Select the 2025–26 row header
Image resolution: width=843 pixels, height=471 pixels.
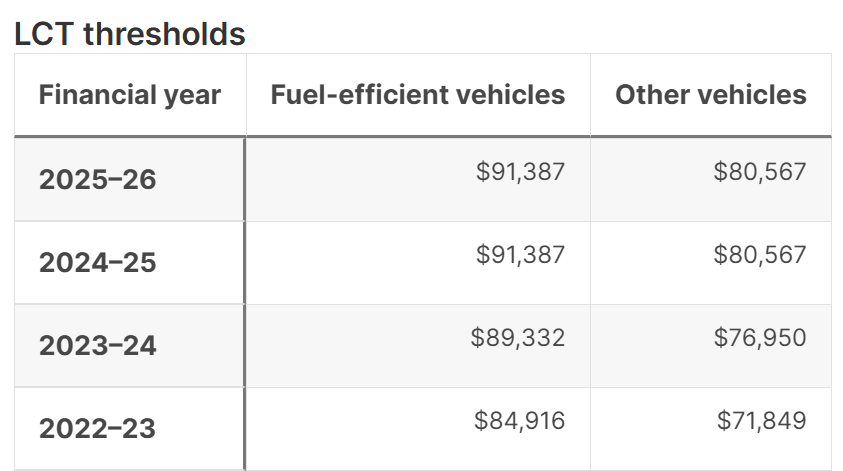click(x=98, y=180)
